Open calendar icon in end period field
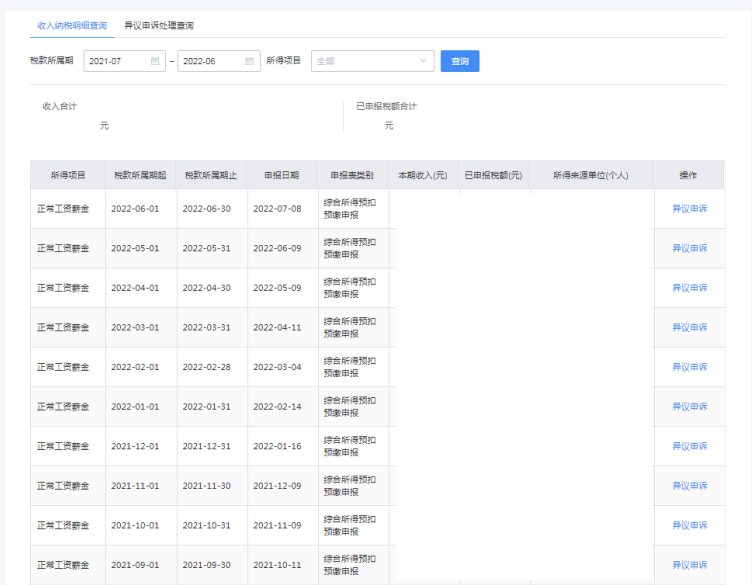 point(249,61)
